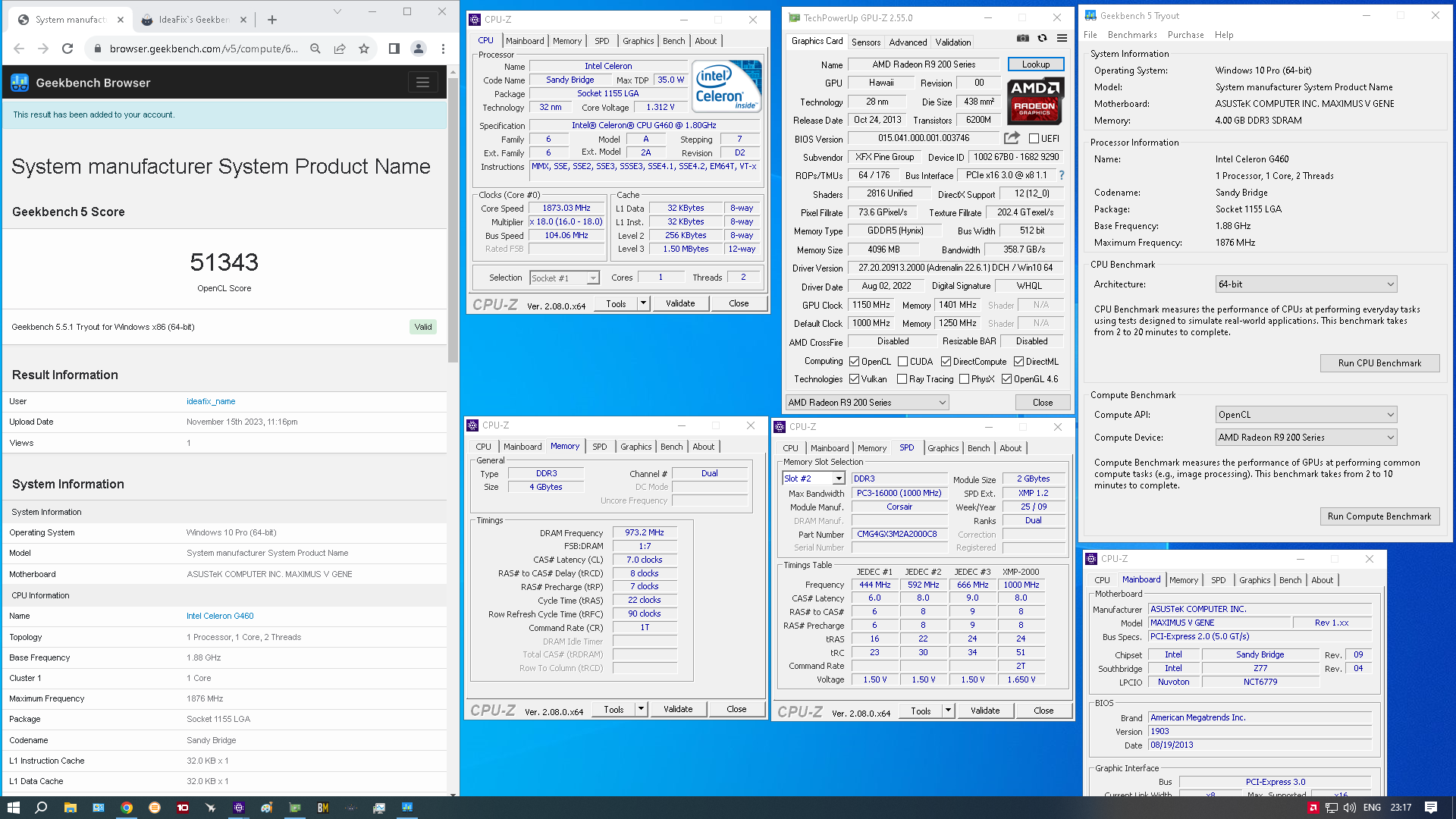Click the share page icon in Chrome address bar
Screen dimensions: 1456x819
(340, 49)
